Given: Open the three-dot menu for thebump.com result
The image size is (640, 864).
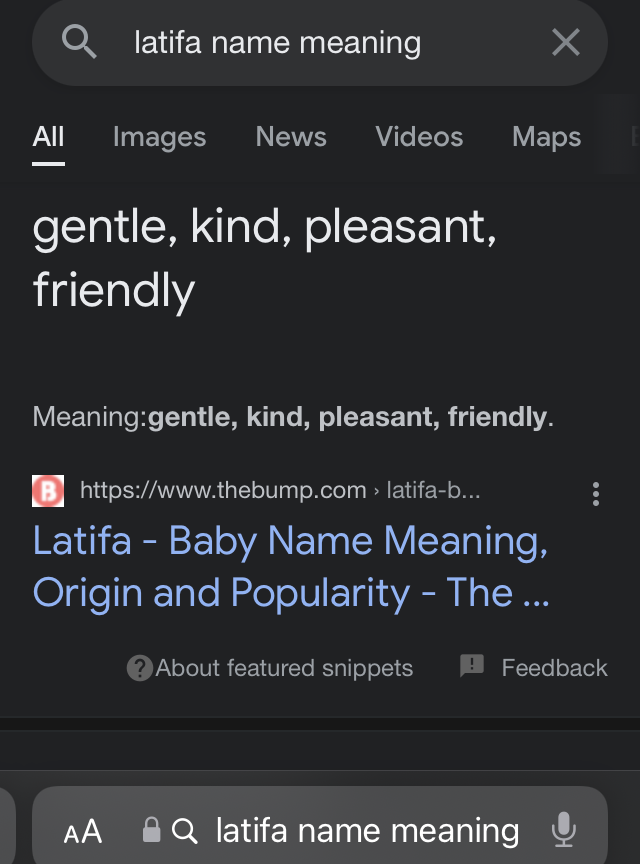Looking at the screenshot, I should [595, 494].
